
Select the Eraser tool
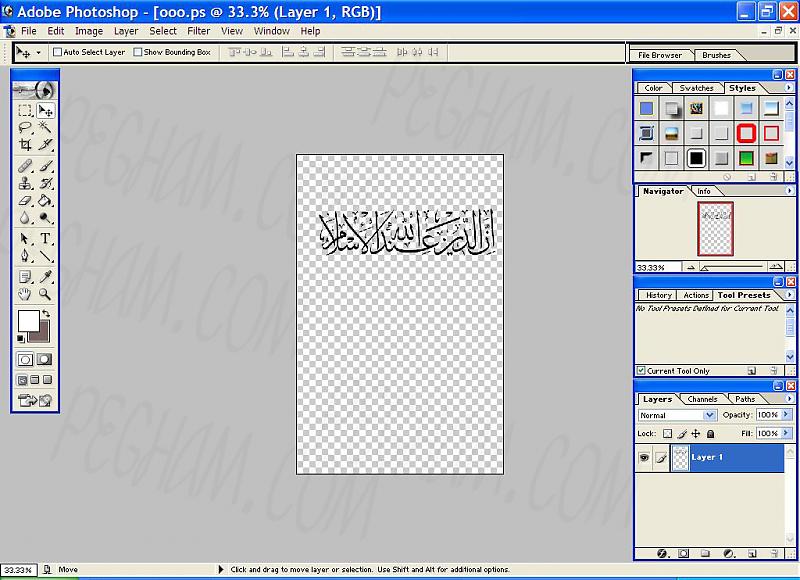[25, 200]
